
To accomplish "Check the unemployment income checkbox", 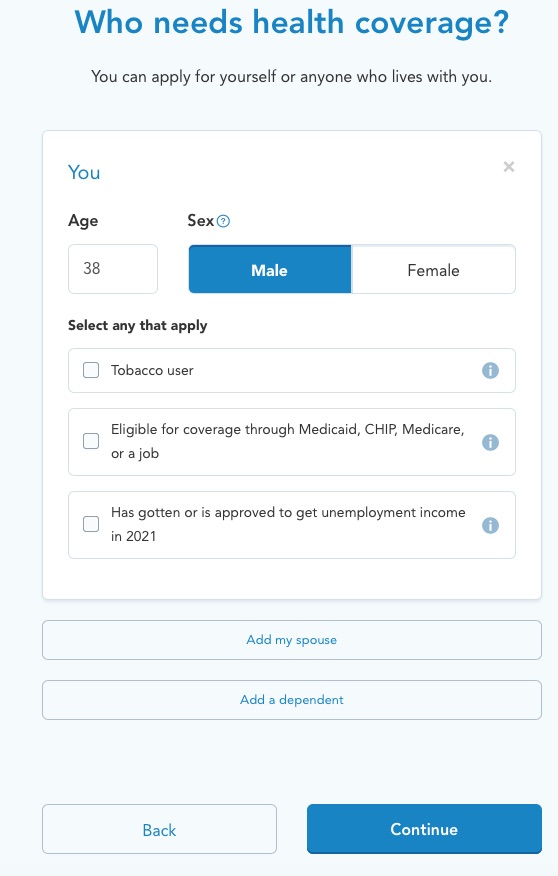I will pyautogui.click(x=91, y=524).
